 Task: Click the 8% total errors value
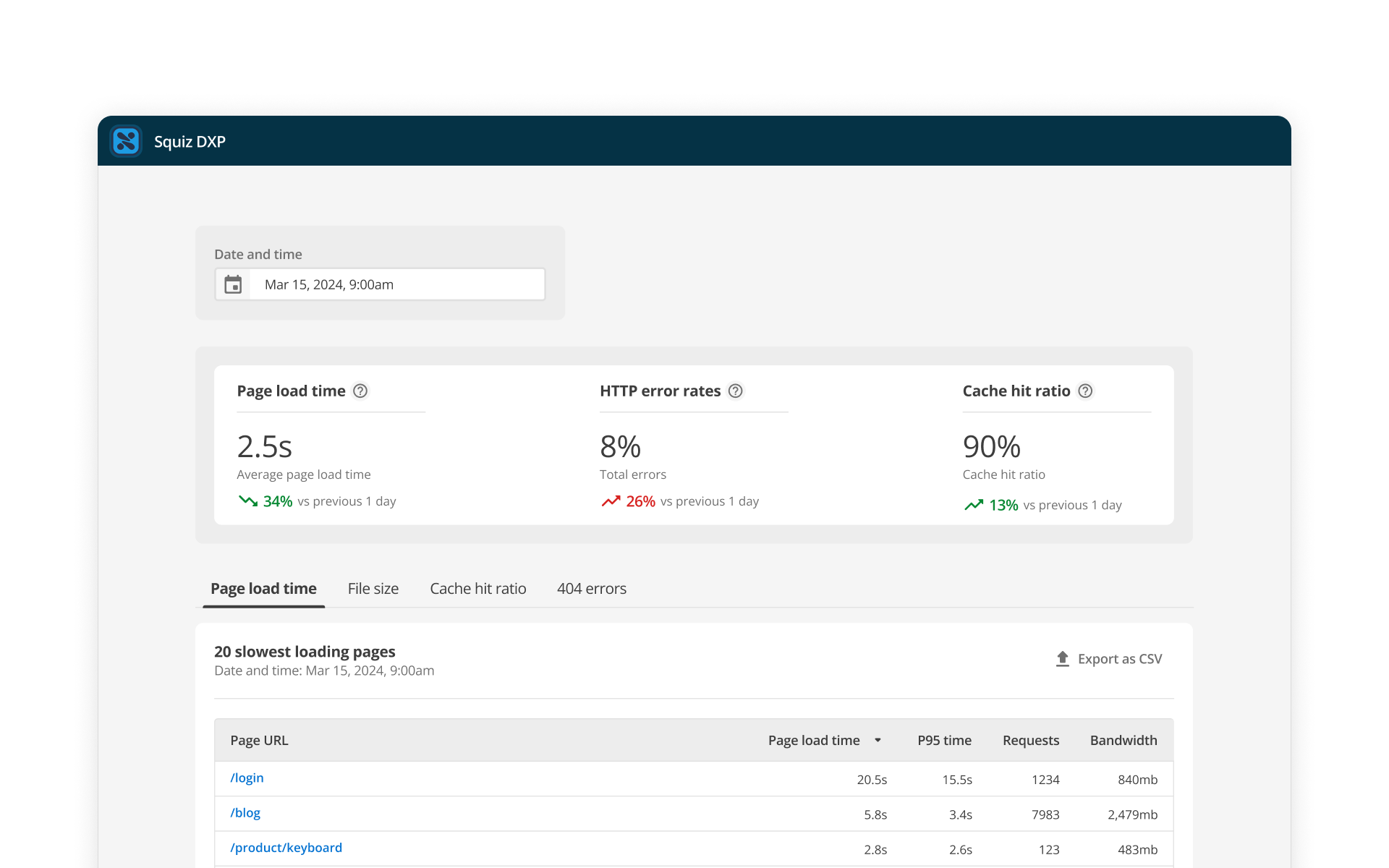tap(620, 446)
